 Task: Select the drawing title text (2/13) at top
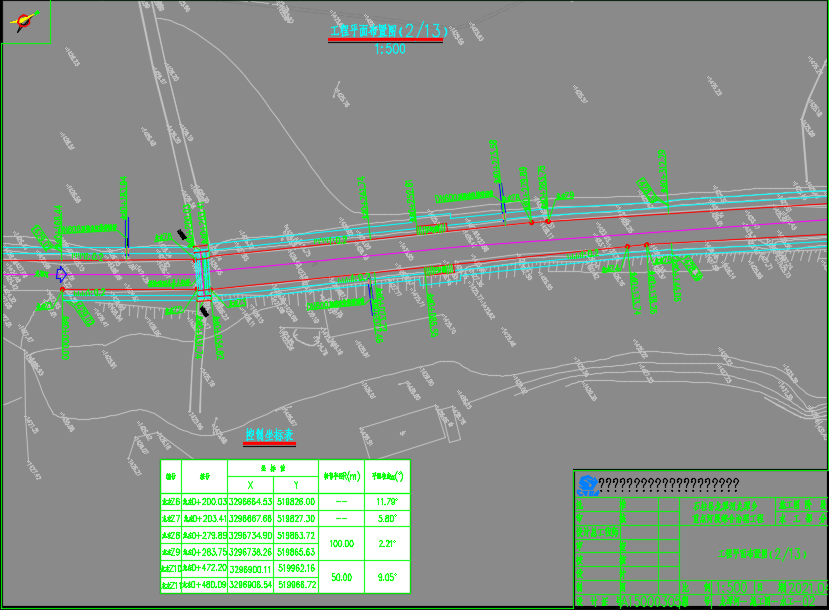389,31
